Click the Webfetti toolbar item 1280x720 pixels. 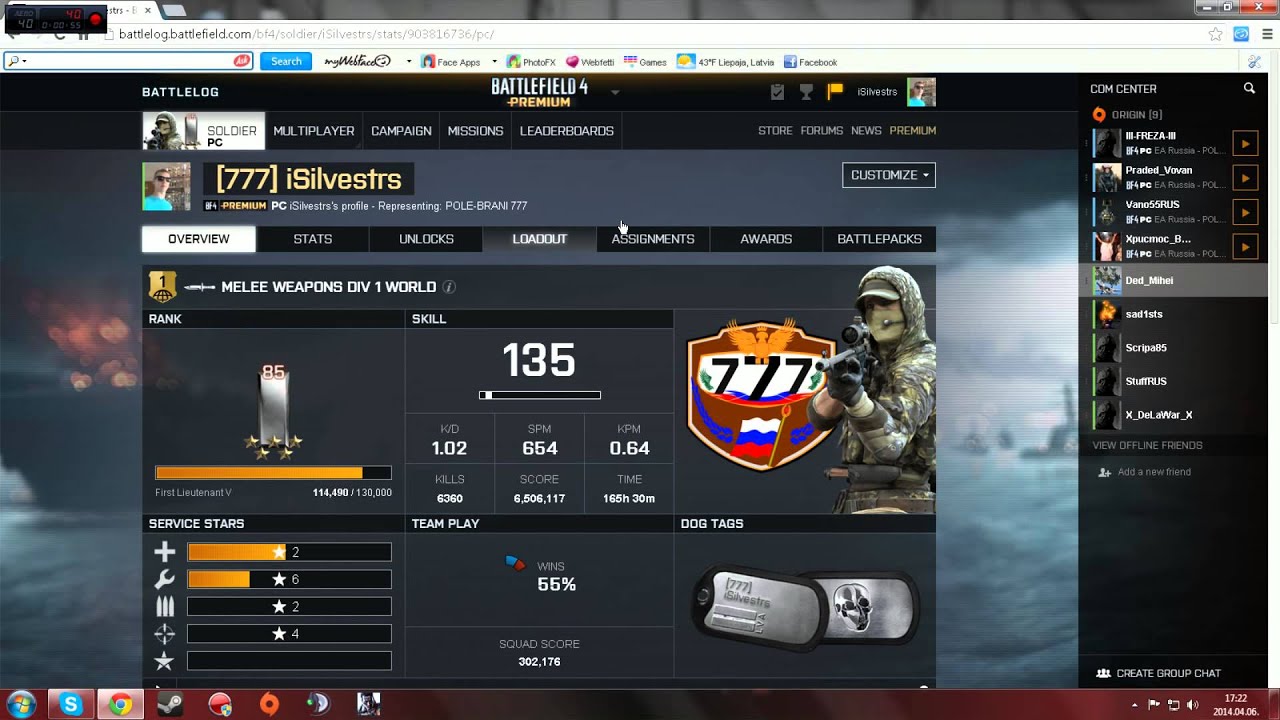[x=590, y=62]
